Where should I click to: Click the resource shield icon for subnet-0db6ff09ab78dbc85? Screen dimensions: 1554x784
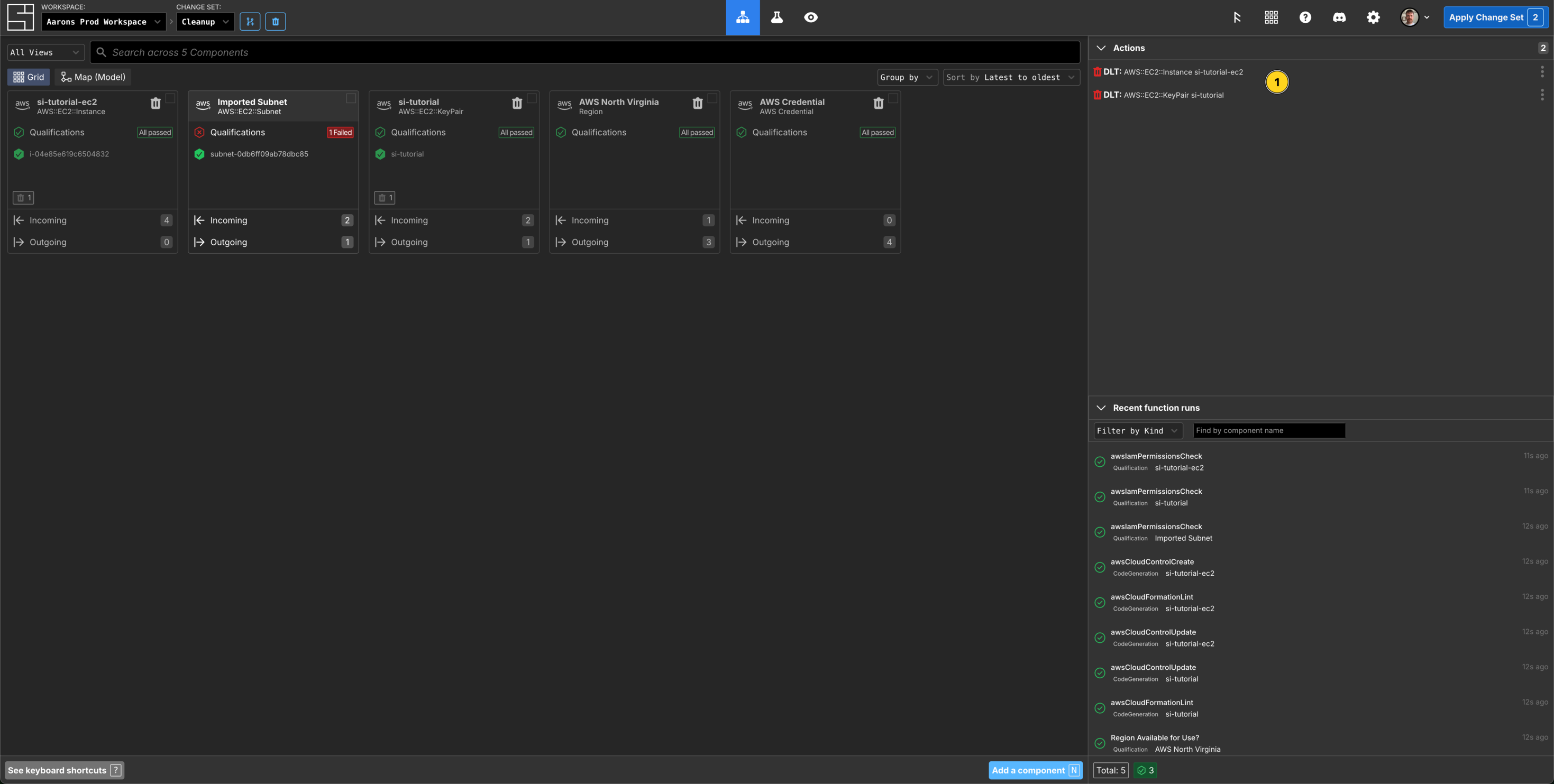[200, 154]
